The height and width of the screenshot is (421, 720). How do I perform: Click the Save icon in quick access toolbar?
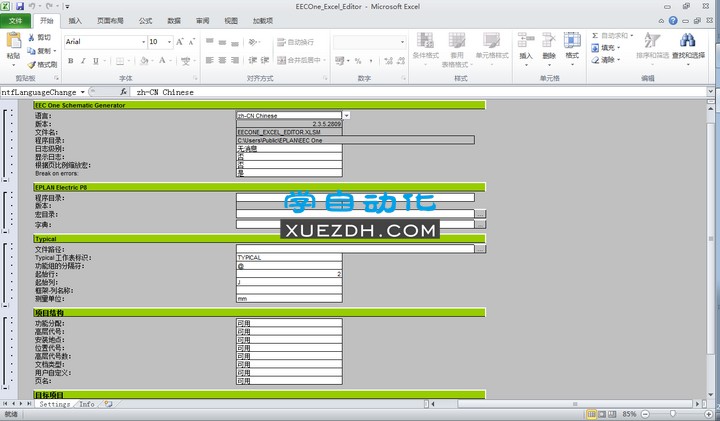[x=20, y=6]
